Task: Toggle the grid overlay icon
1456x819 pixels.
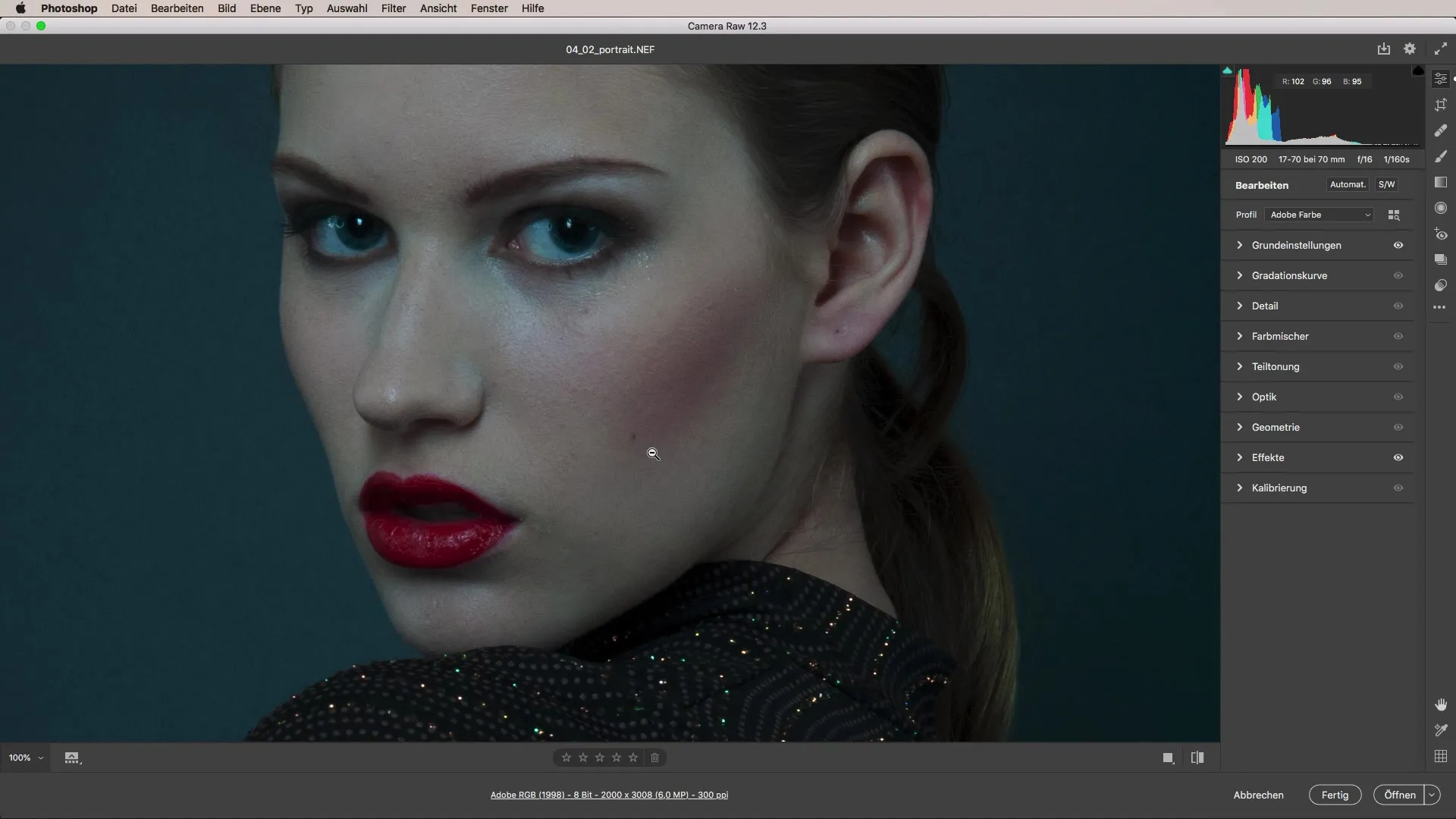Action: 1441,756
